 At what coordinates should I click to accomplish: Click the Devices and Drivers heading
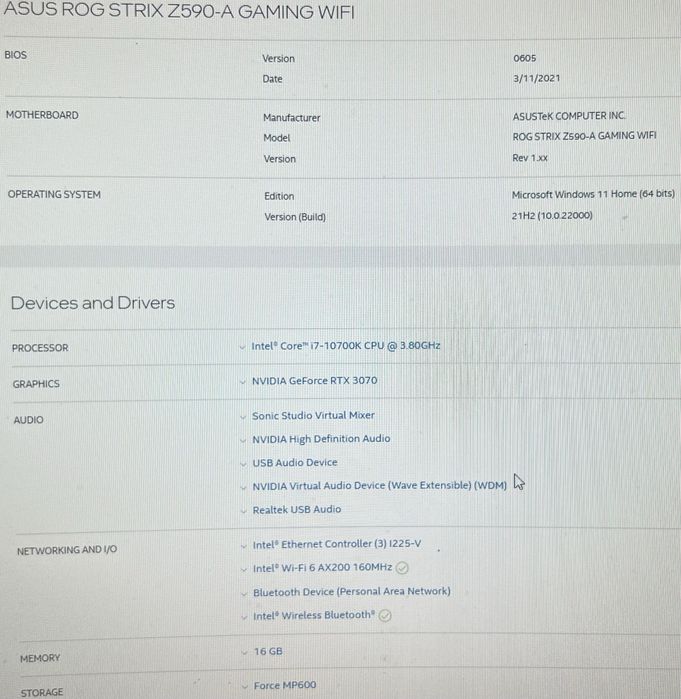pyautogui.click(x=93, y=303)
